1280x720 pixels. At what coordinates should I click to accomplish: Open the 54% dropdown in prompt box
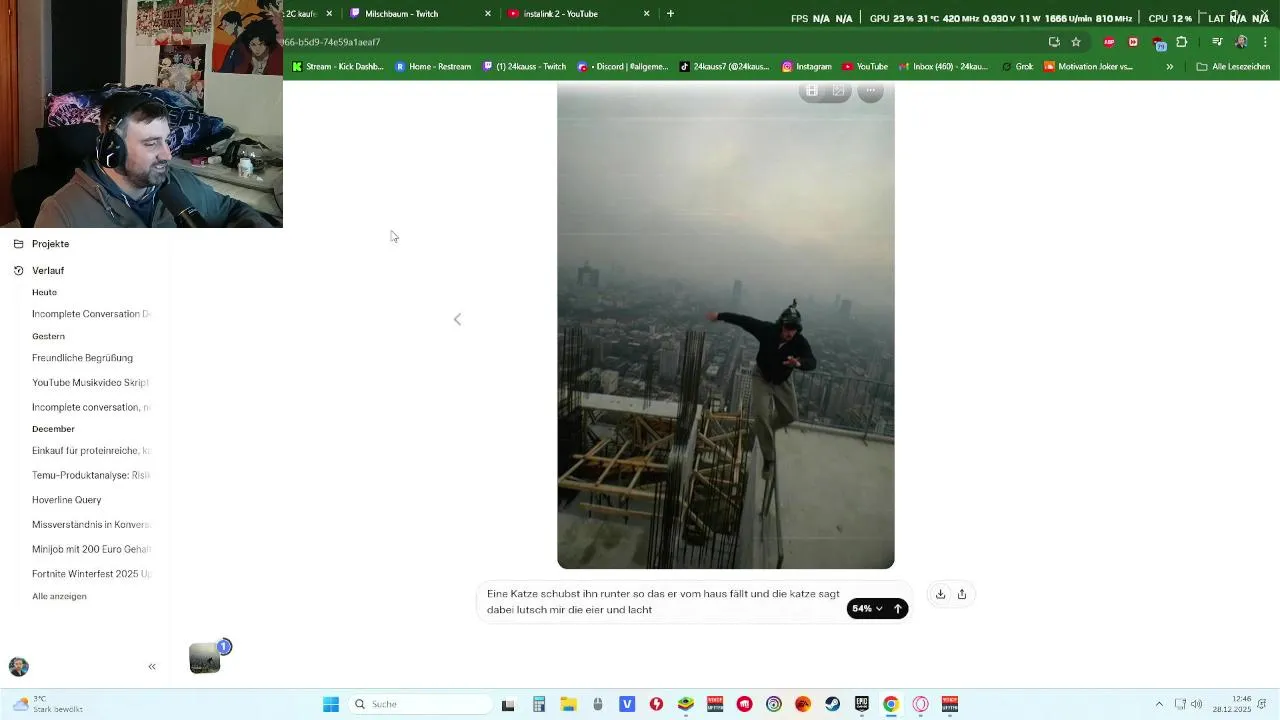[867, 609]
